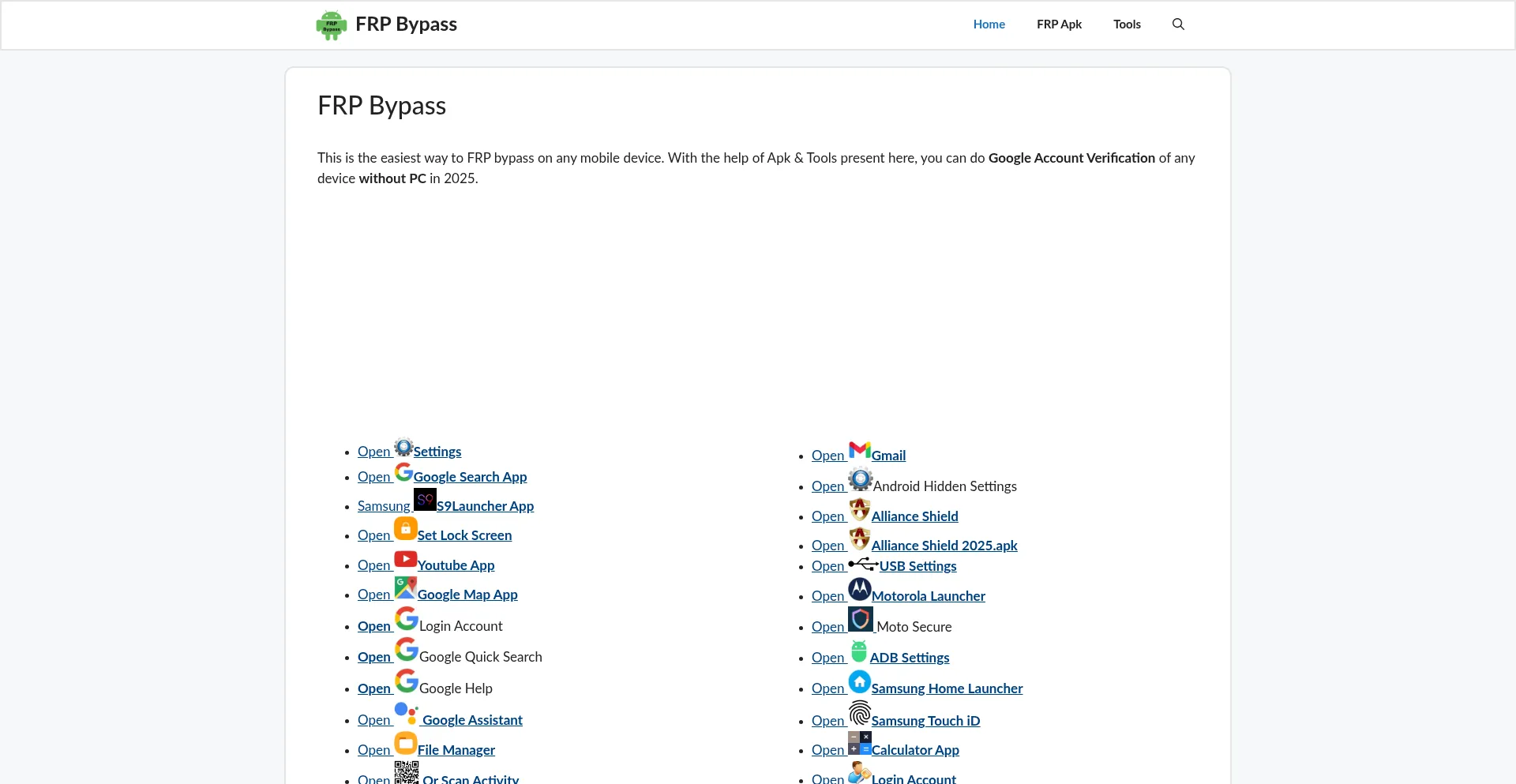The height and width of the screenshot is (784, 1516).
Task: Click the orange File Manager folder icon
Action: pyautogui.click(x=406, y=743)
